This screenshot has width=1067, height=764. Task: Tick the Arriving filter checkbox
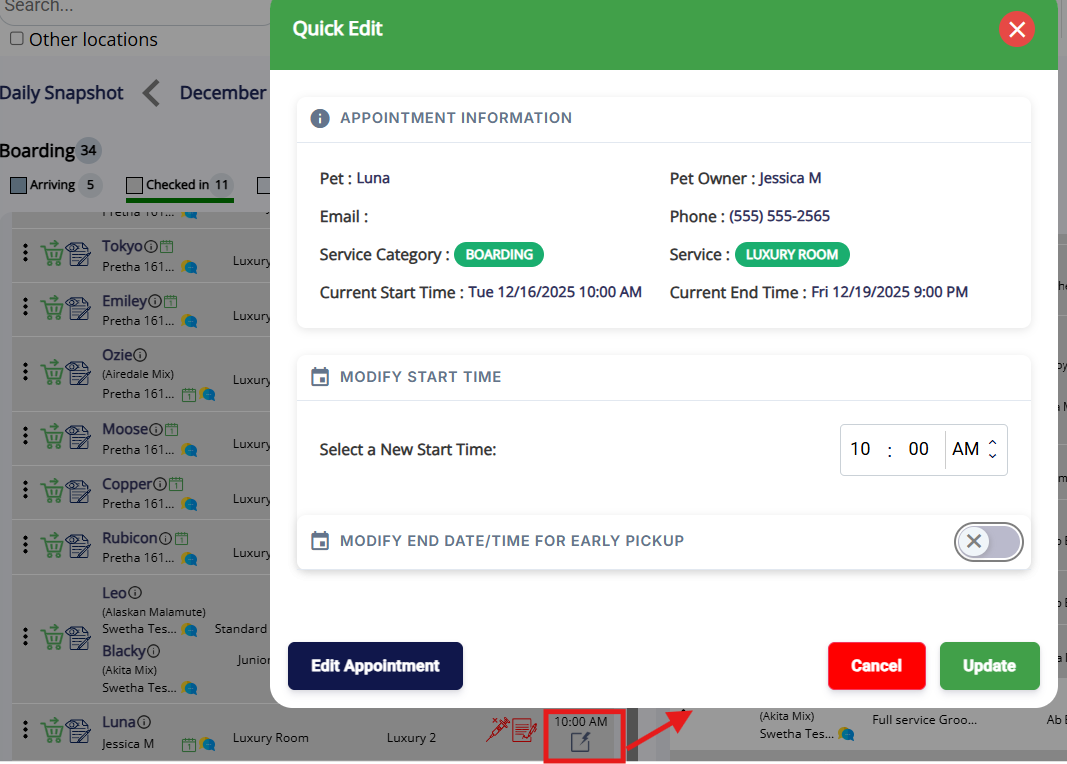[18, 185]
